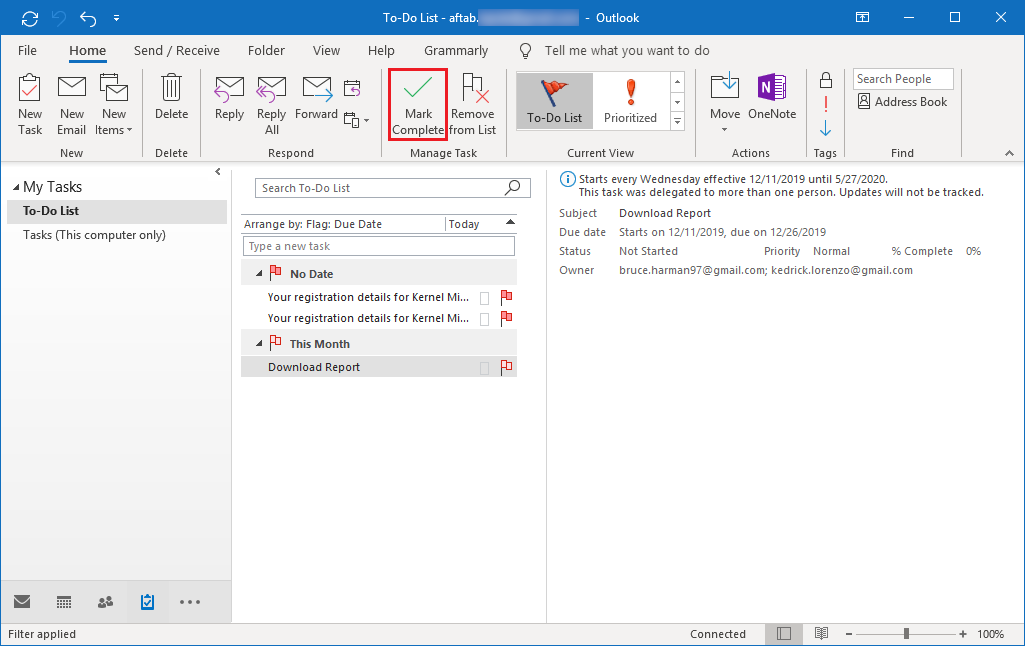Switch to People view

coord(105,602)
